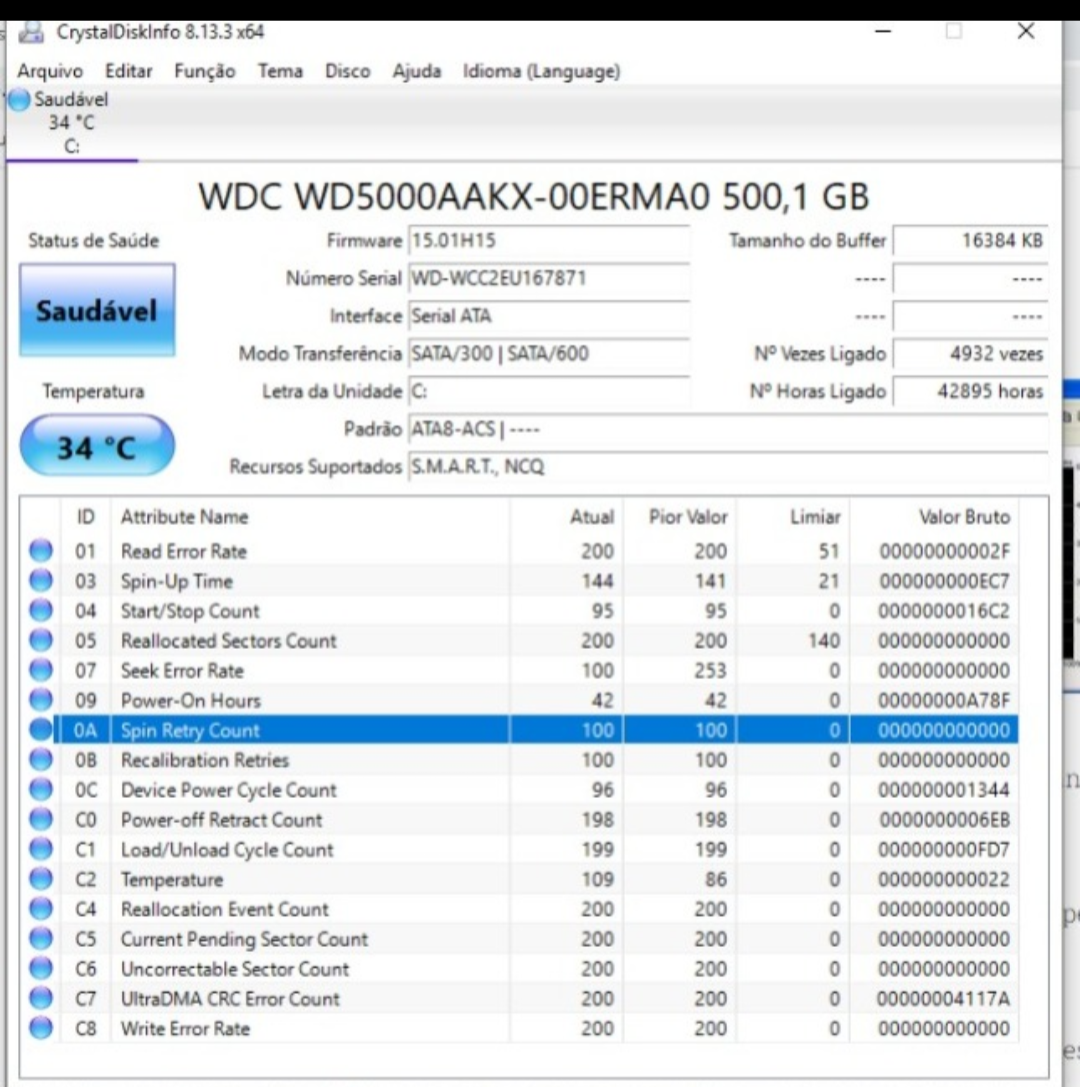Click status orb for Reallocation Event Count
Viewport: 1080px width, 1087px height.
[x=41, y=909]
